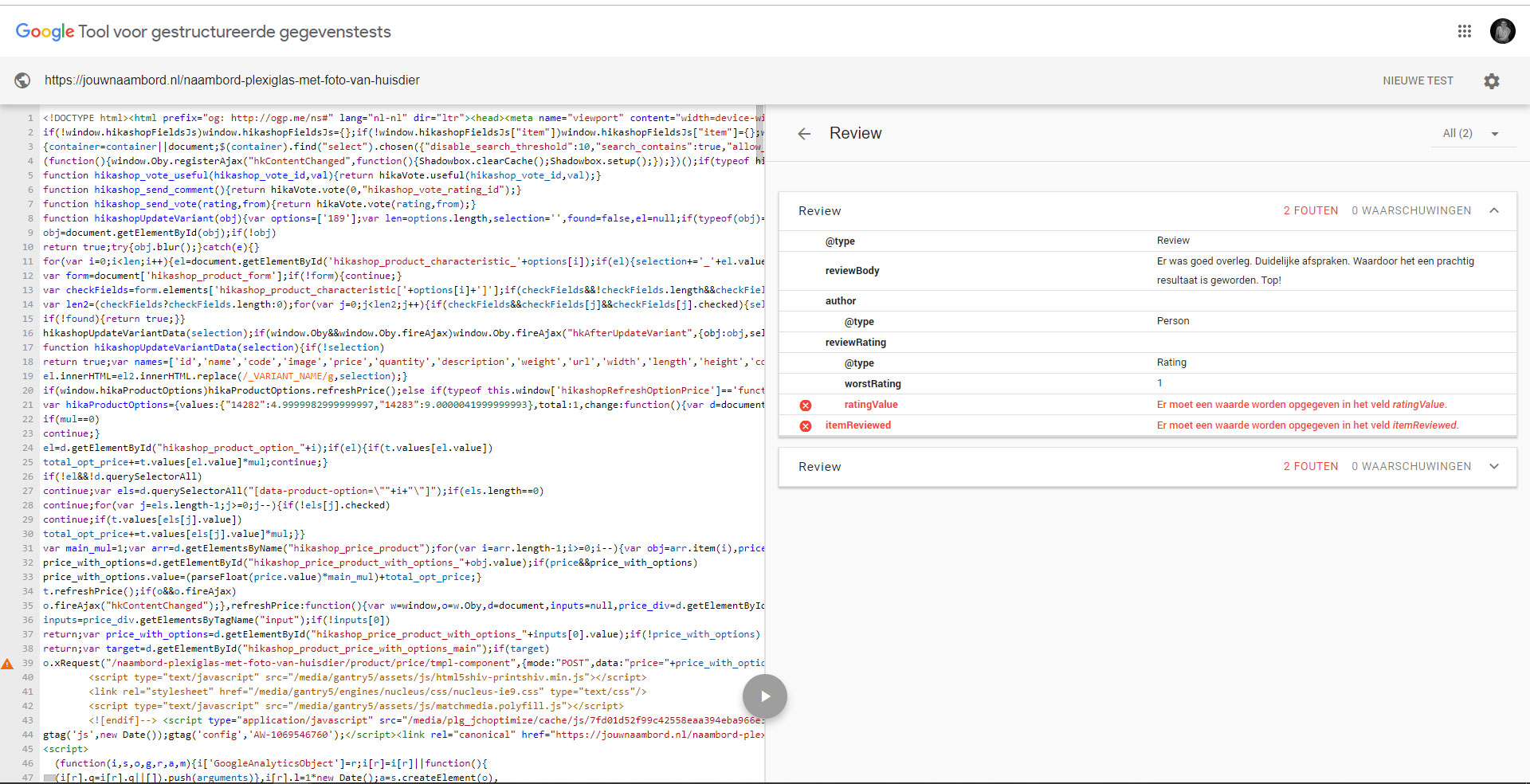The height and width of the screenshot is (784, 1530).
Task: Click the worstRating value 1
Action: 1159,383
